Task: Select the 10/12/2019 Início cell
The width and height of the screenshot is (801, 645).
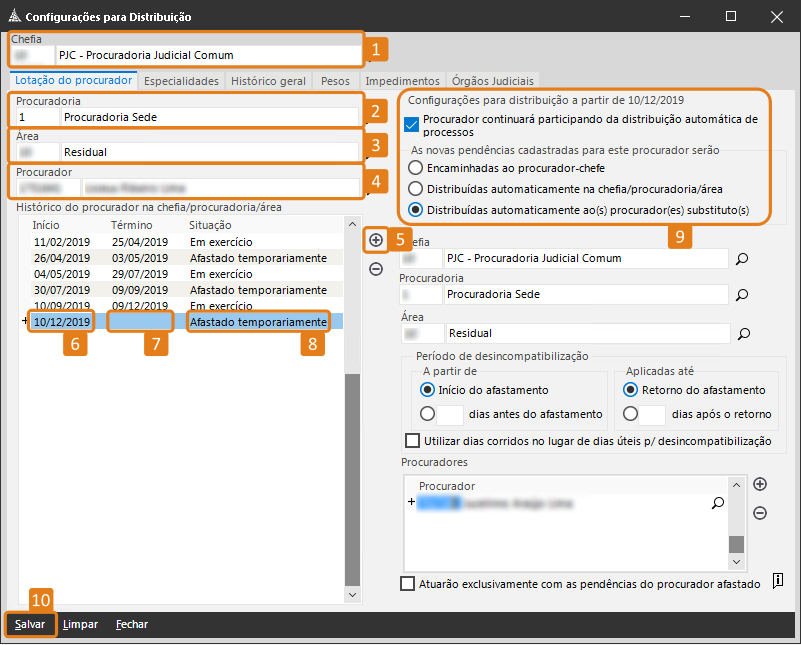Action: [x=62, y=322]
